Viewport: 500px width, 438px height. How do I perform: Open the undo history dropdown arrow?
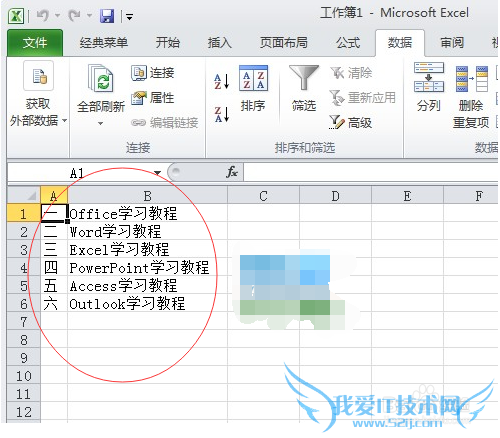pos(57,16)
